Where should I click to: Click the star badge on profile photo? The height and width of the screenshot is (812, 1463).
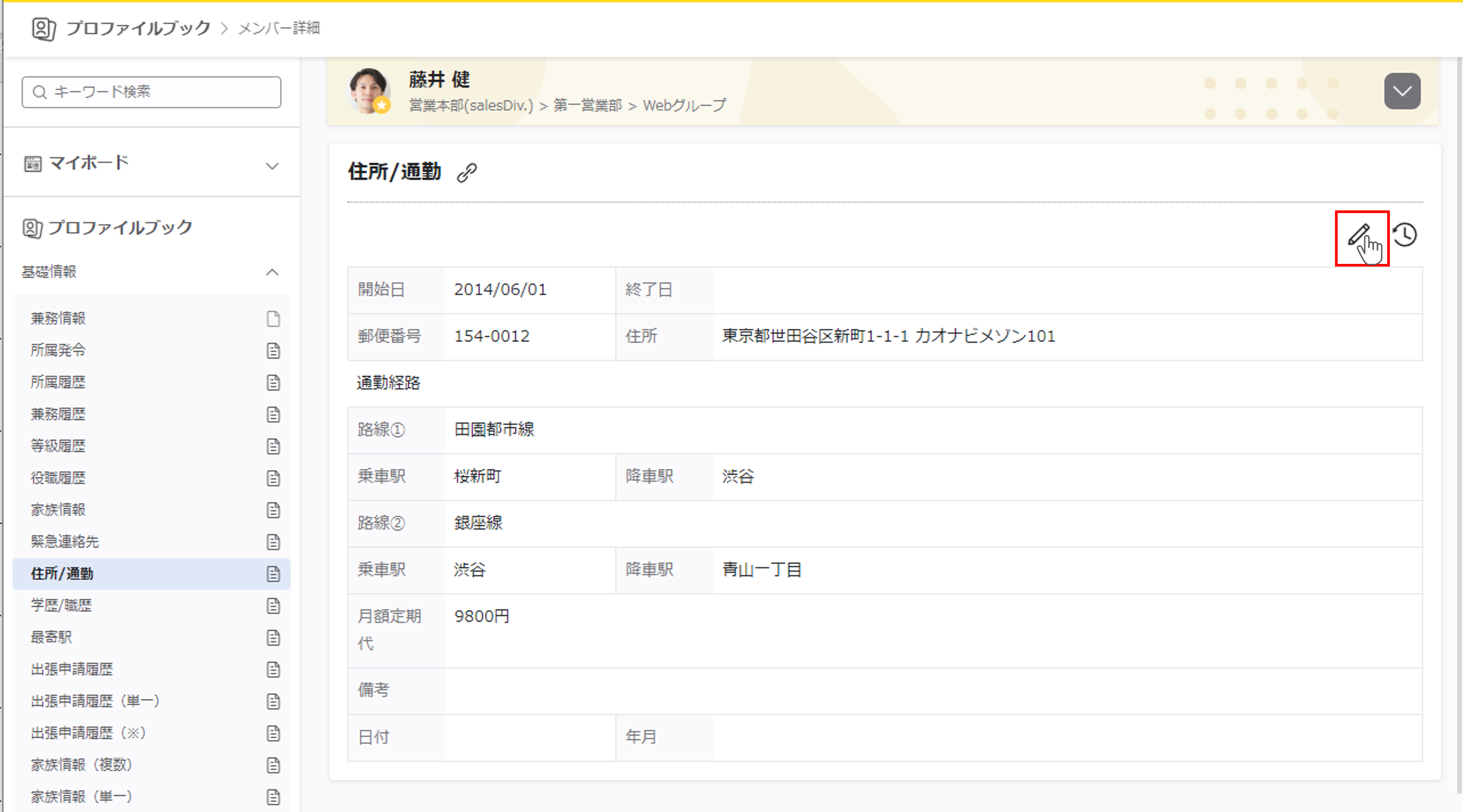point(382,105)
